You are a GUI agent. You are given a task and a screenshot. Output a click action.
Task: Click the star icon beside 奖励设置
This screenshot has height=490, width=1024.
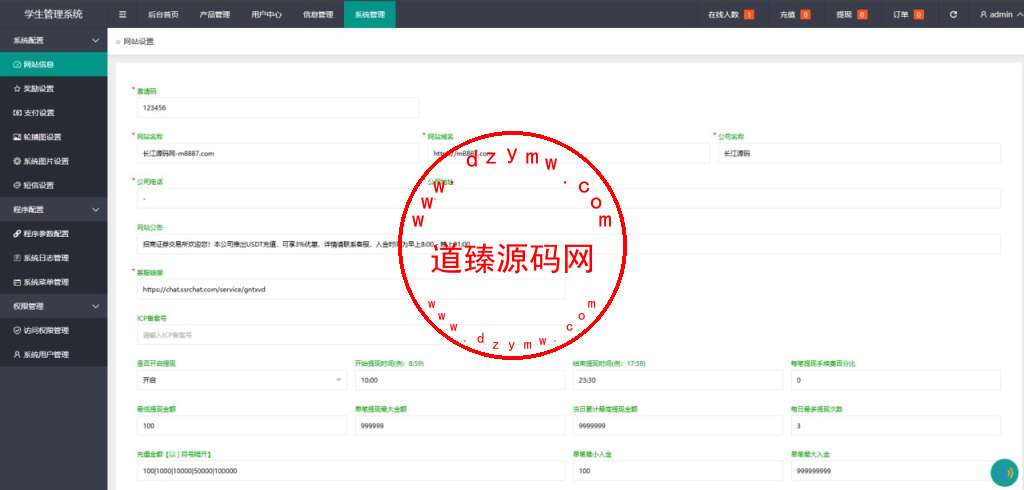[x=17, y=89]
